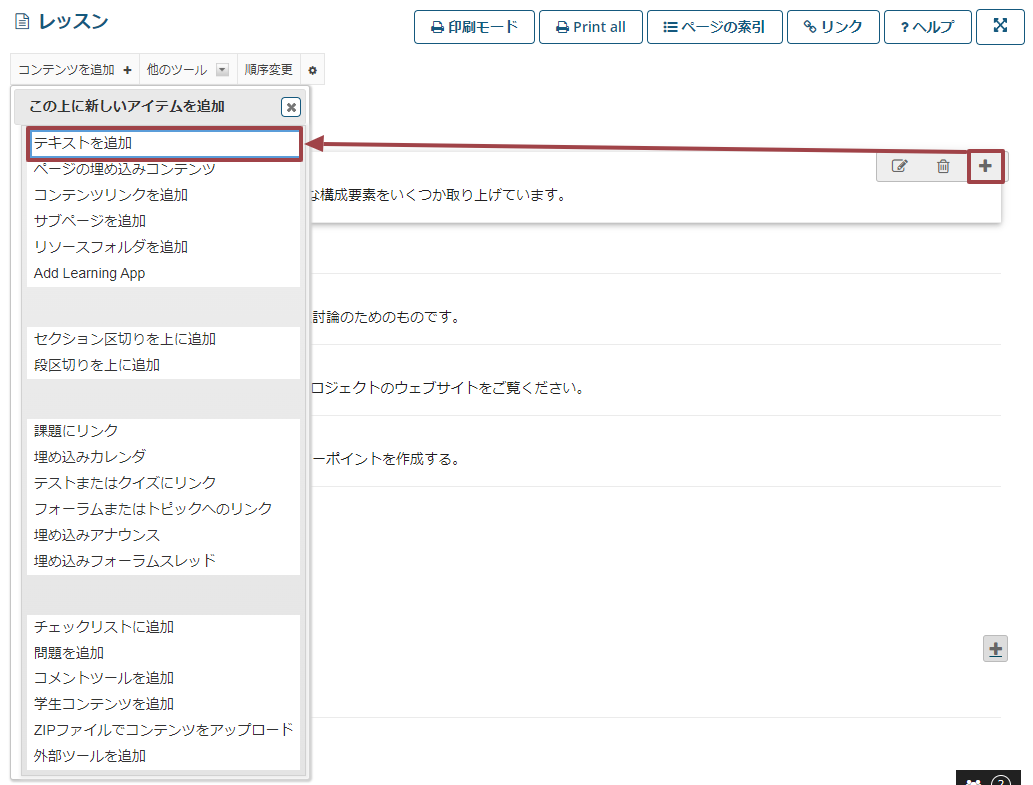The width and height of the screenshot is (1033, 785).
Task: Click the 印刷モード print mode button
Action: tap(474, 27)
